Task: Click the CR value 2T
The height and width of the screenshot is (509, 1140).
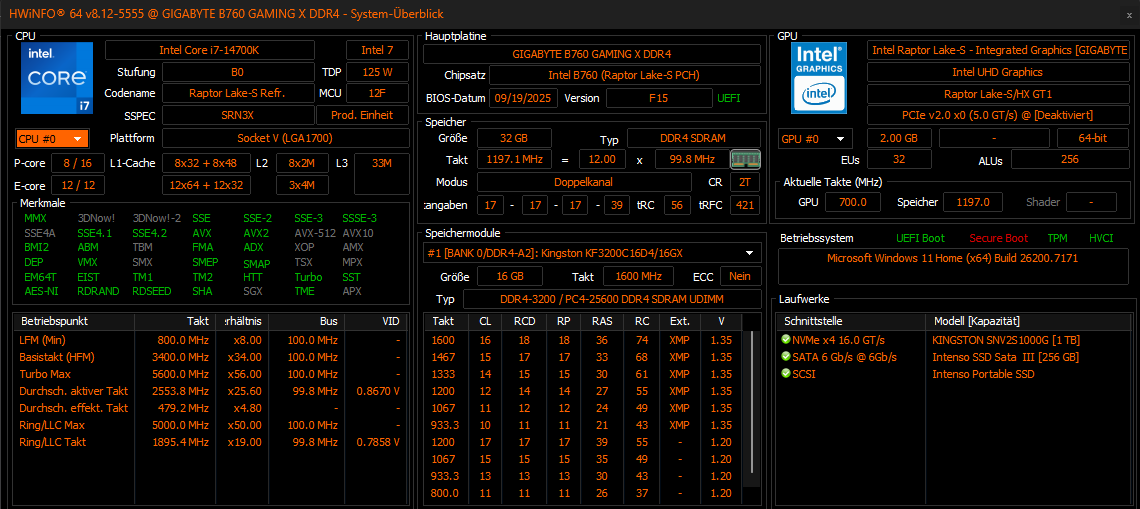Action: 745,182
